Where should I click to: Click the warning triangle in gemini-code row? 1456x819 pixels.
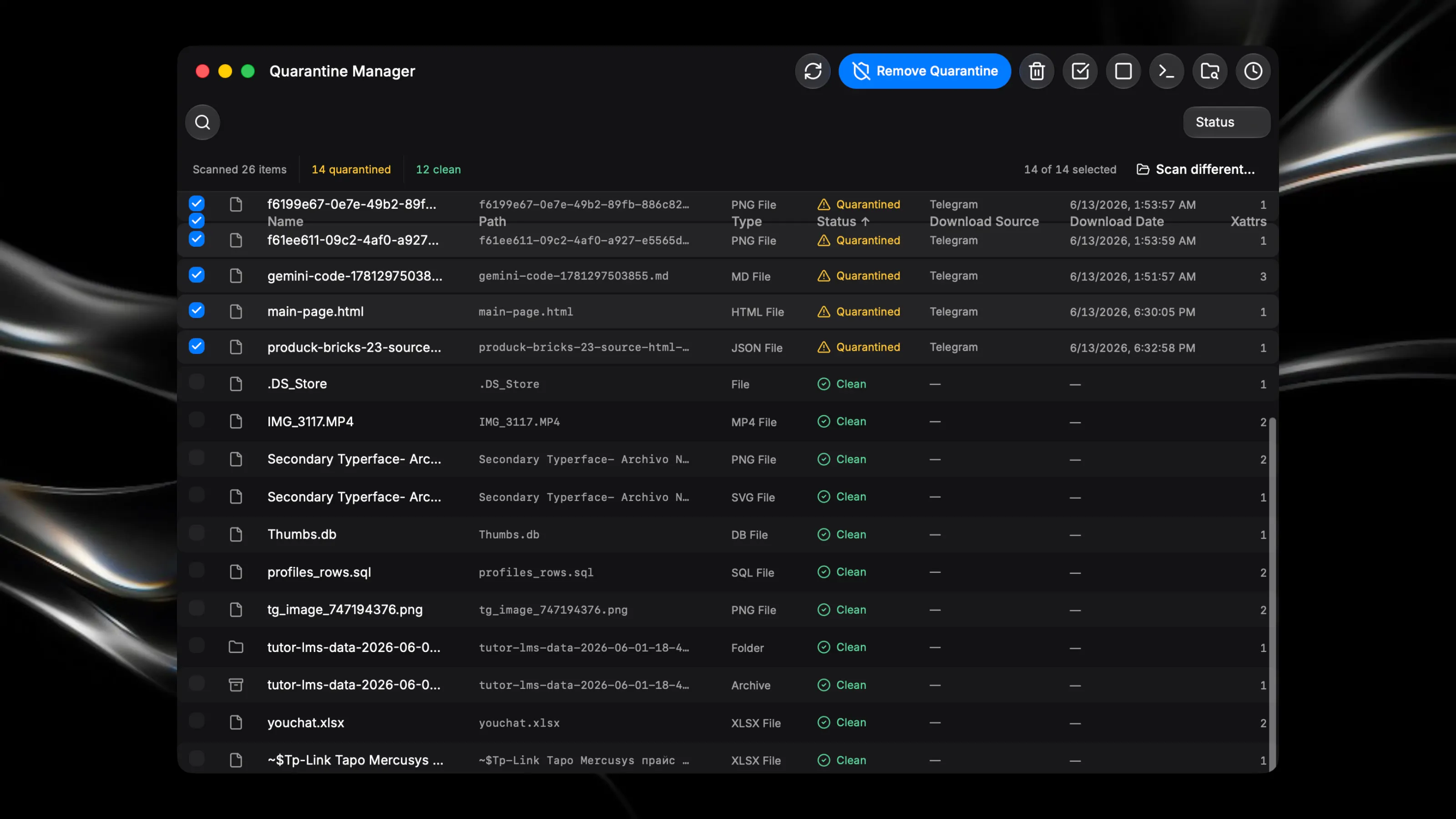824,276
